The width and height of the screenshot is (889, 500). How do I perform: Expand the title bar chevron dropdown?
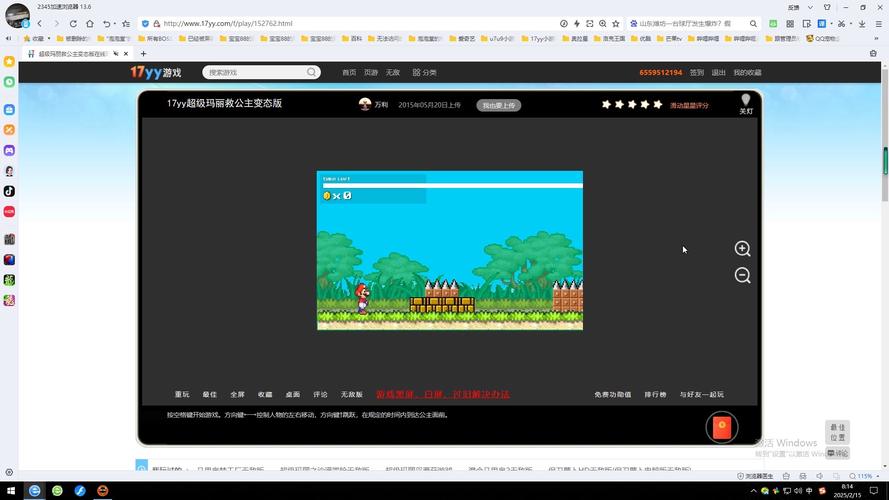point(810,7)
